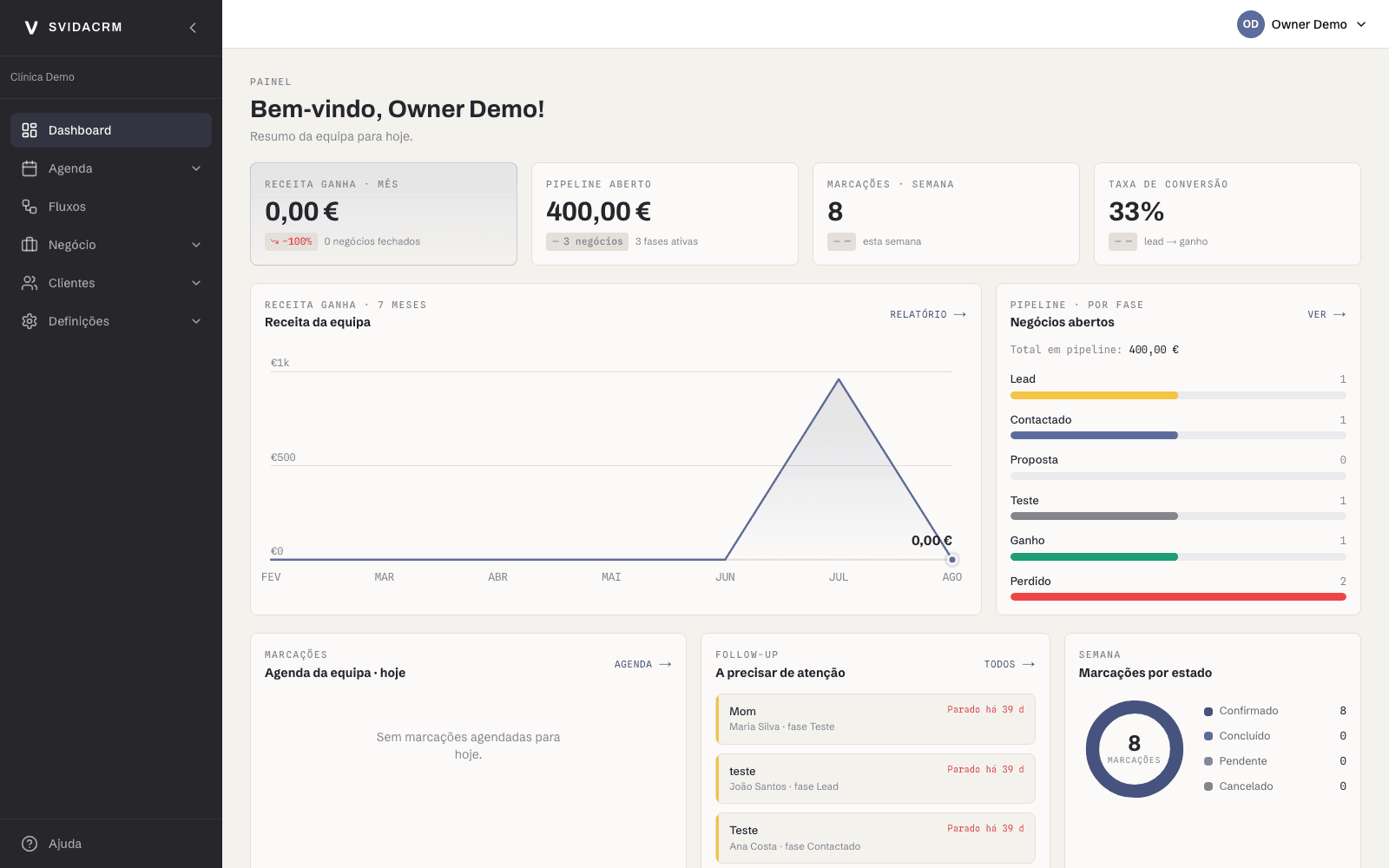Click the OD user avatar
The image size is (1389, 868).
(1250, 24)
